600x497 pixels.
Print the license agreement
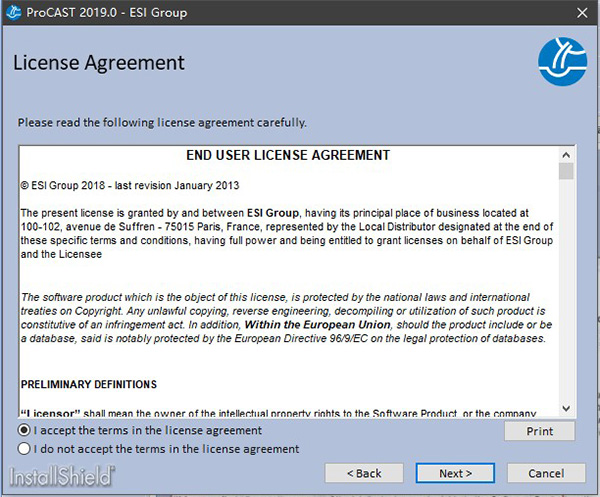click(x=540, y=431)
